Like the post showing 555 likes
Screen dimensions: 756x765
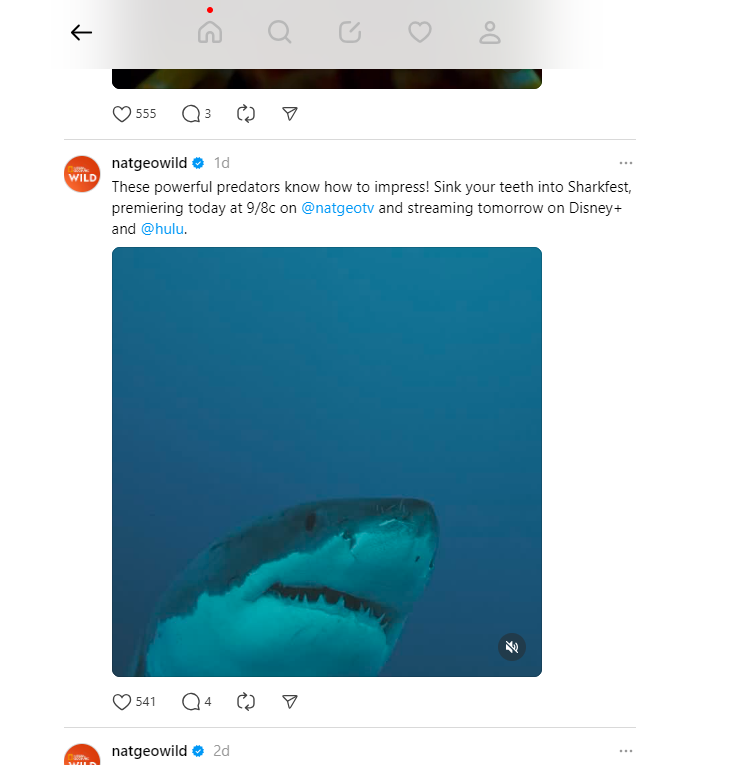(x=122, y=114)
